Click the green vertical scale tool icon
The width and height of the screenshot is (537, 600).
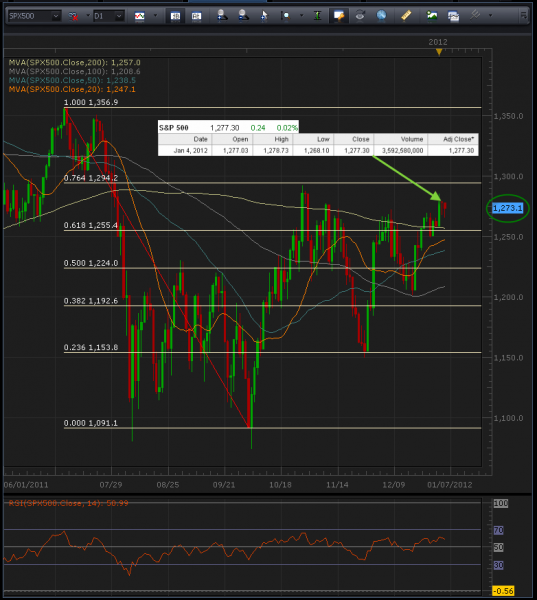317,16
